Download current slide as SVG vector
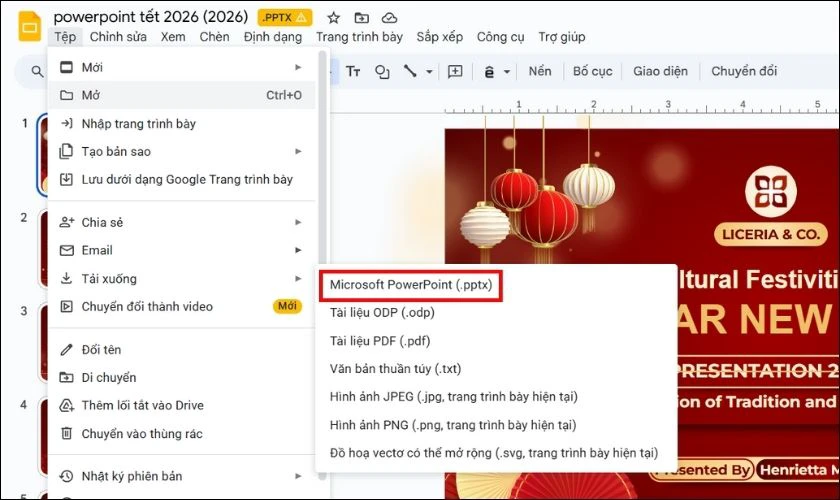840x500 pixels. coord(498,453)
